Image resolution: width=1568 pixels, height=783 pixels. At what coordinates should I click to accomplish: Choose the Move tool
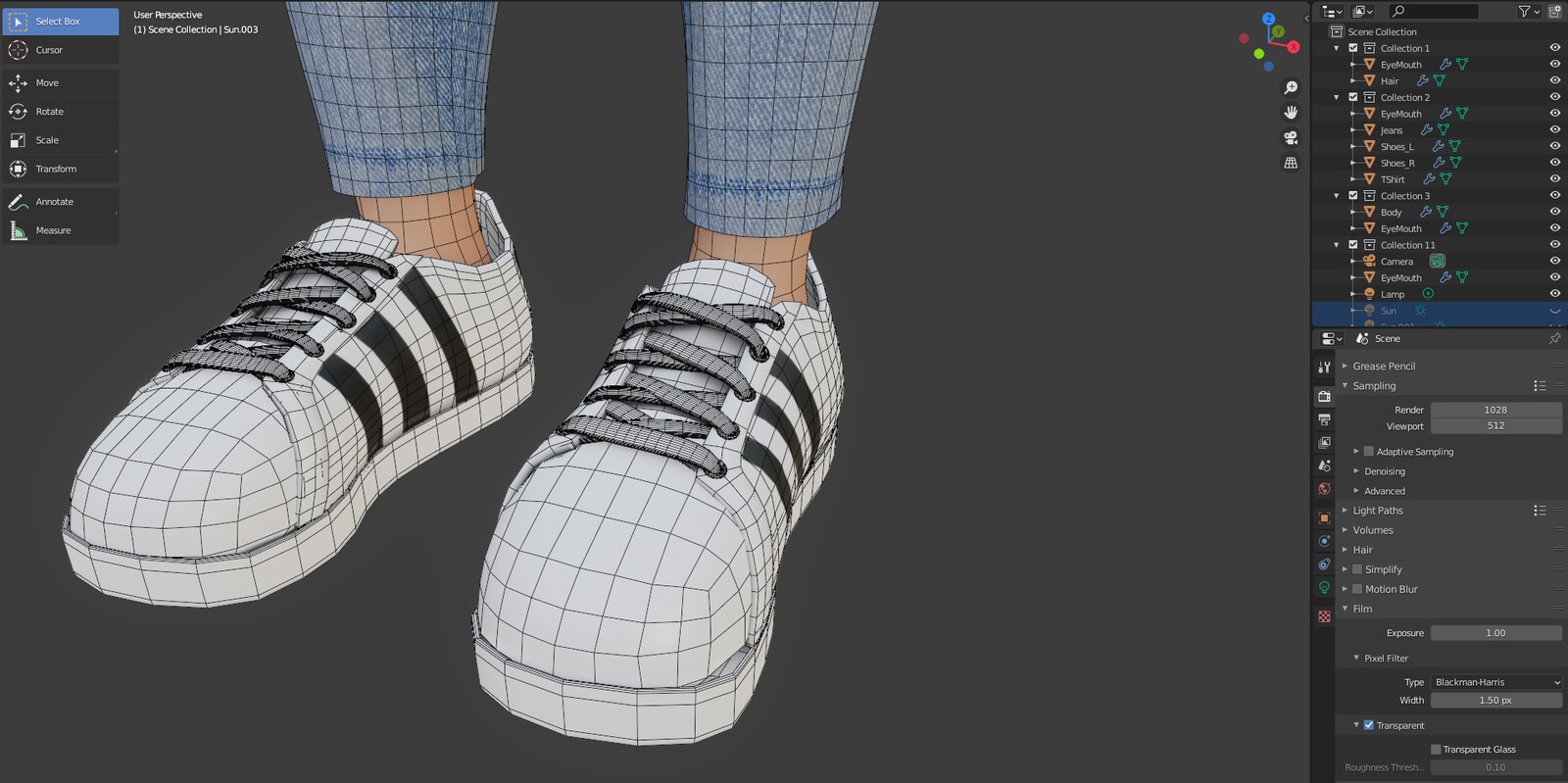[x=61, y=83]
